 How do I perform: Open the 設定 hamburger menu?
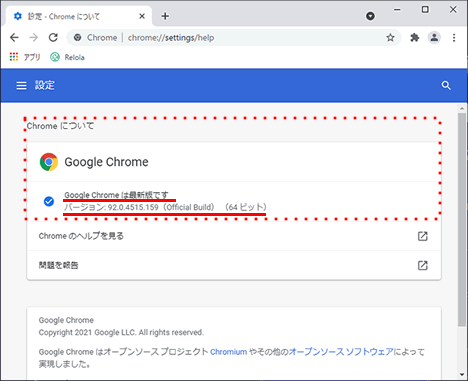tap(21, 86)
